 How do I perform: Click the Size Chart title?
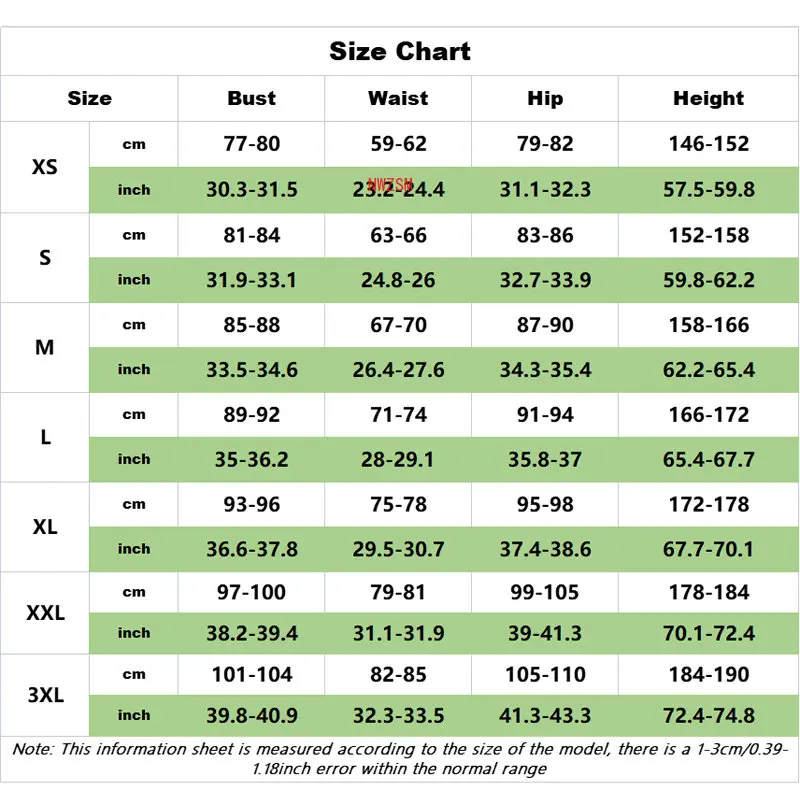(x=399, y=51)
